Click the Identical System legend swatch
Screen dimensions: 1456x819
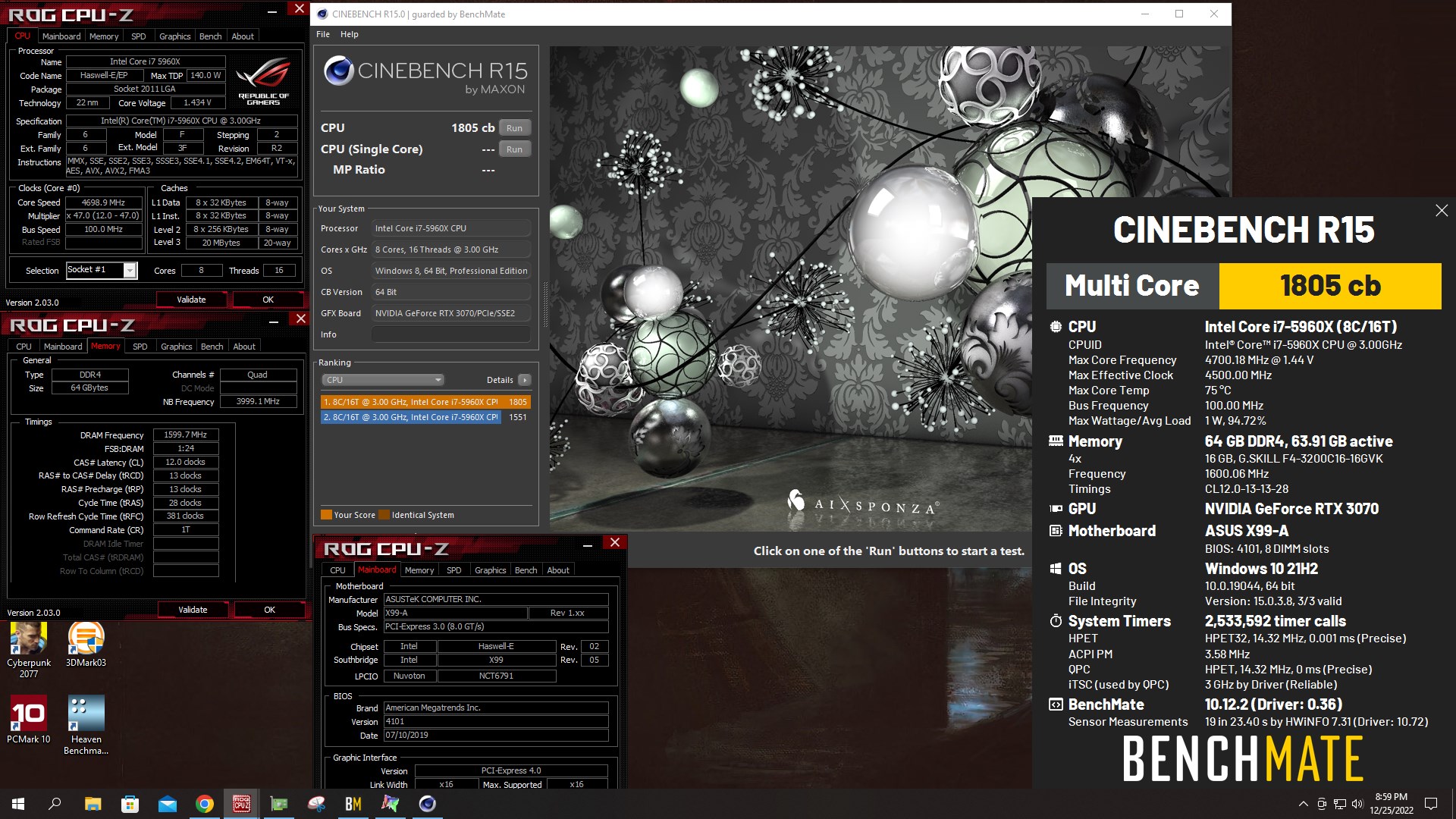tap(384, 515)
